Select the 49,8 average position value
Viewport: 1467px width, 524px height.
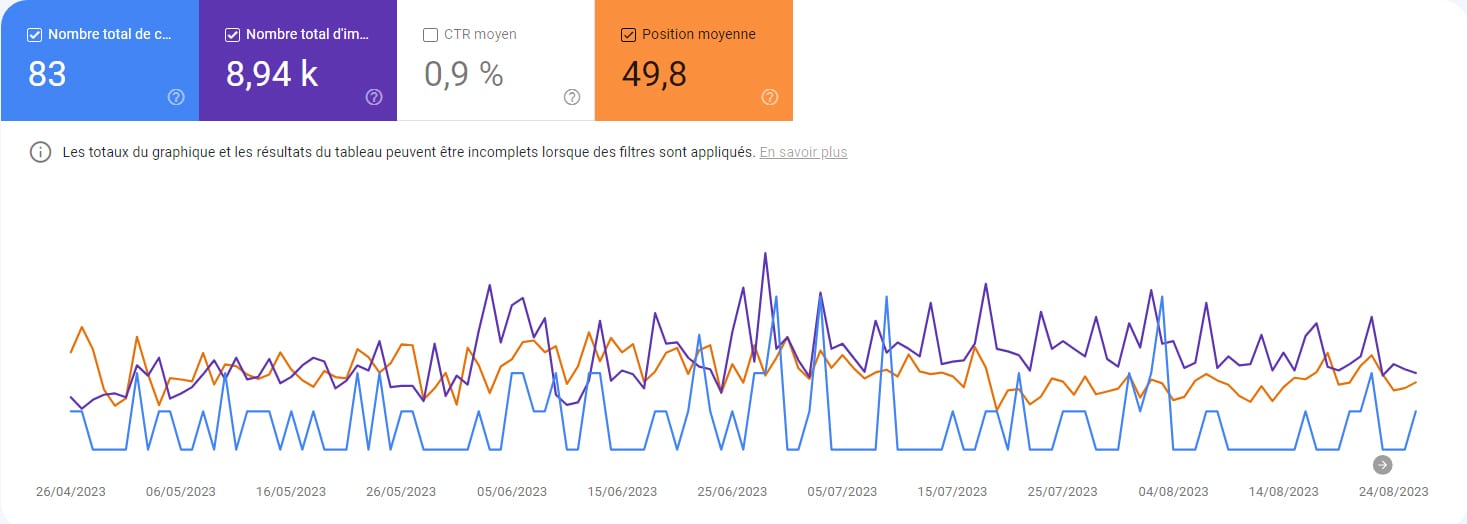[654, 74]
